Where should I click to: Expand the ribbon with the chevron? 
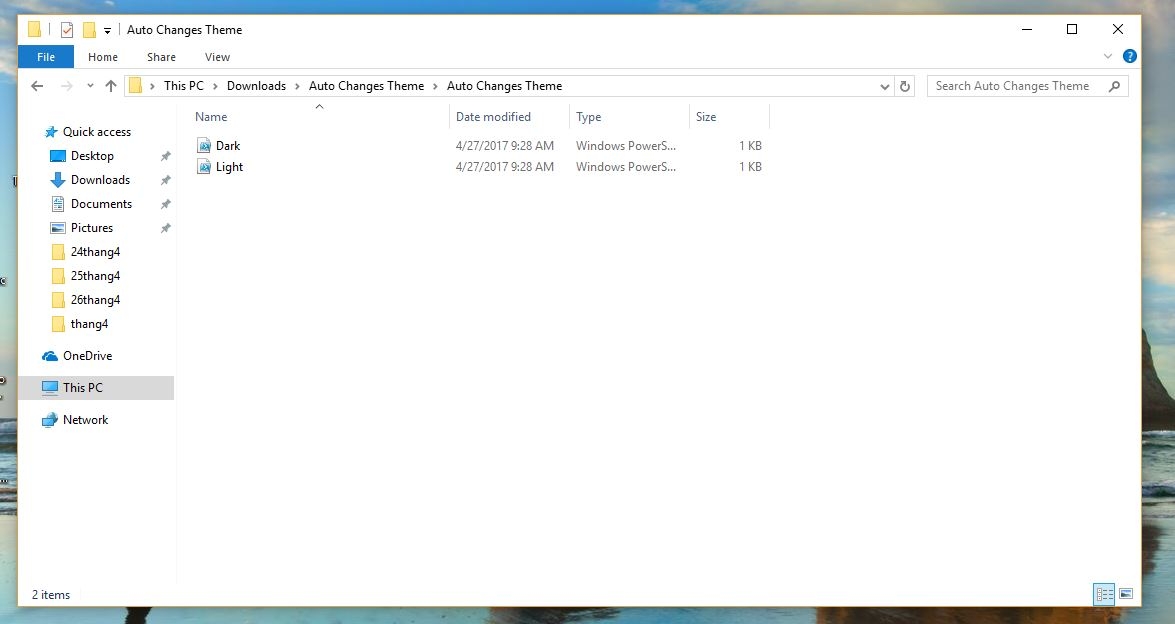click(1108, 56)
